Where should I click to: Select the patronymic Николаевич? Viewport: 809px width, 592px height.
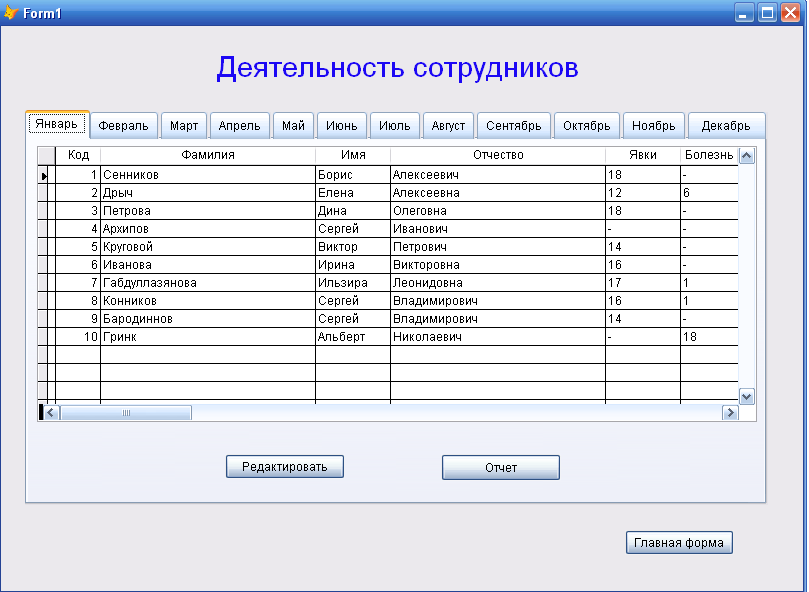[498, 337]
